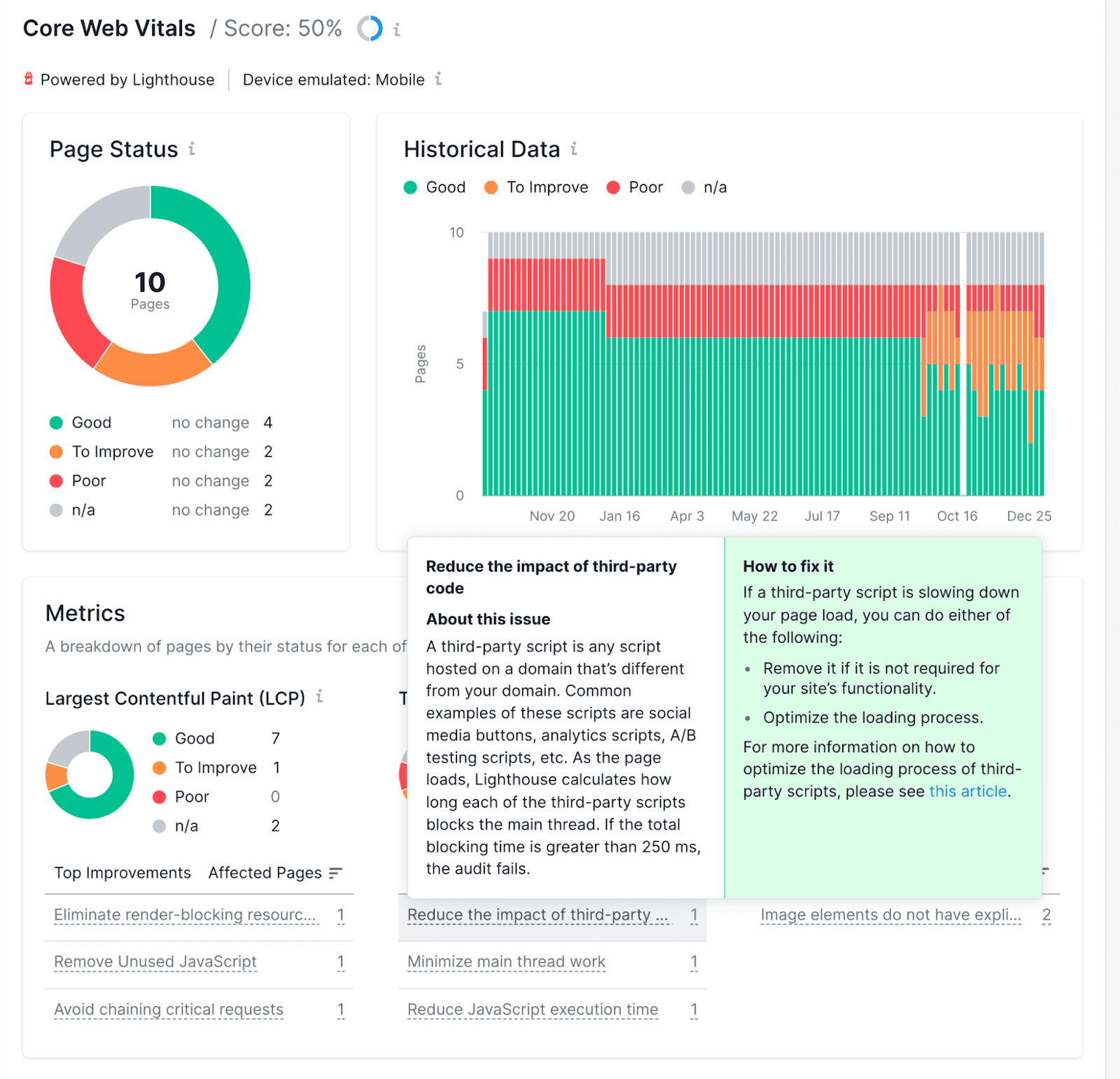
Task: Click the "Avoid chaining critical requests" link
Action: pyautogui.click(x=168, y=1010)
